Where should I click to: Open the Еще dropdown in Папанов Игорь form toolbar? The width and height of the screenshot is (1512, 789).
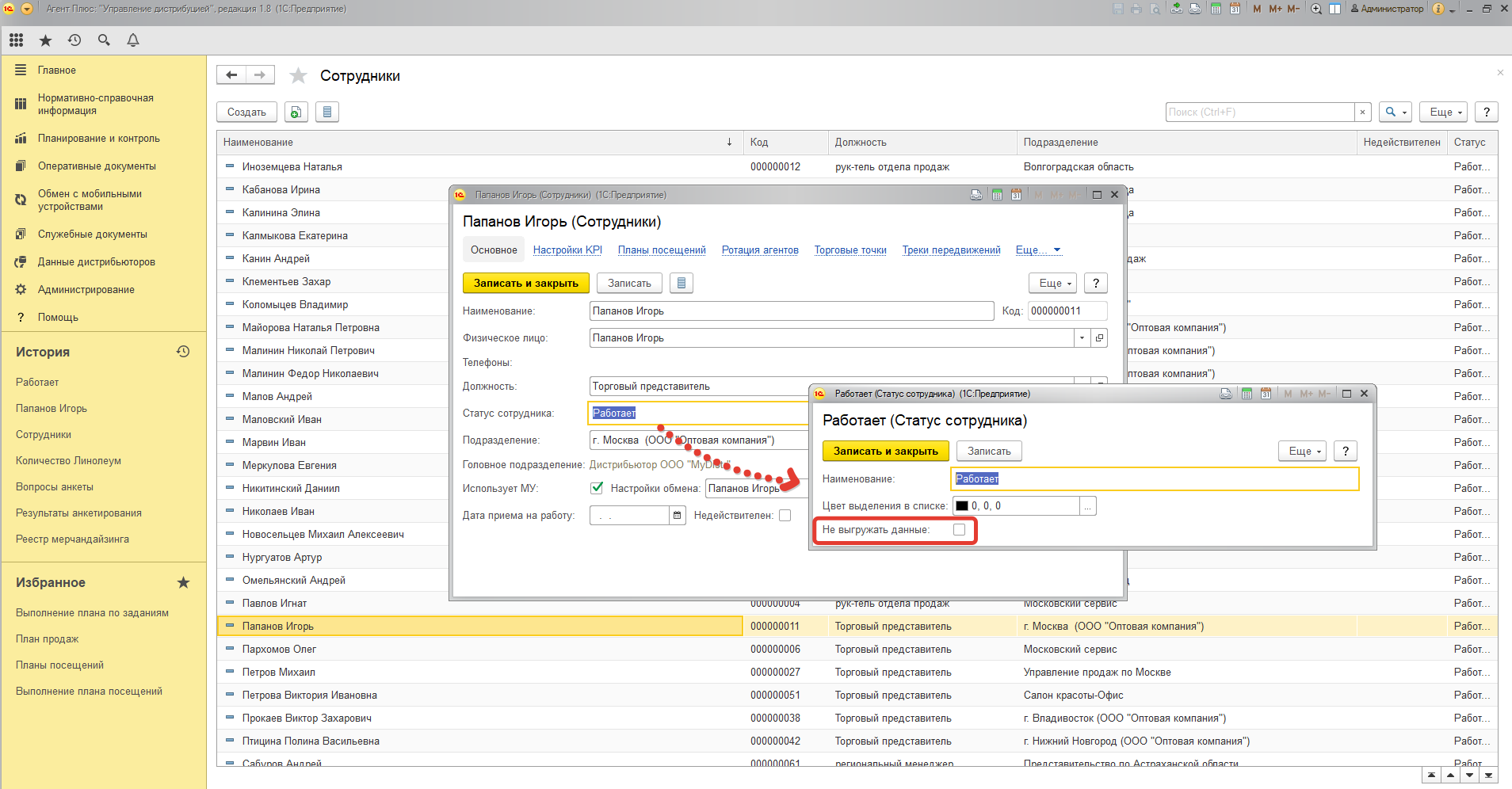coord(1053,283)
